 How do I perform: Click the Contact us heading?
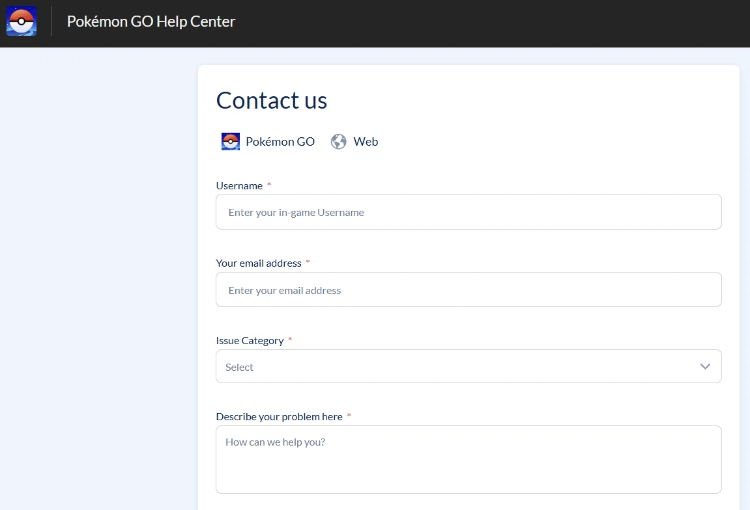click(272, 100)
